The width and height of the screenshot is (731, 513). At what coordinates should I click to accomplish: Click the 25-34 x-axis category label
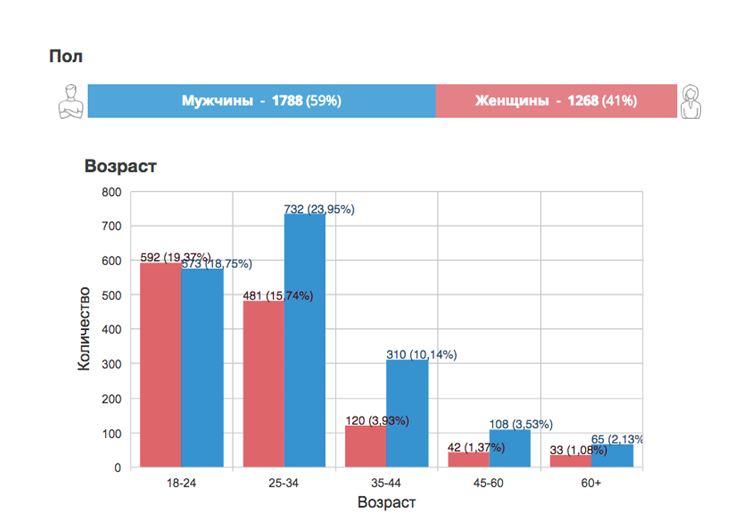pyautogui.click(x=283, y=483)
